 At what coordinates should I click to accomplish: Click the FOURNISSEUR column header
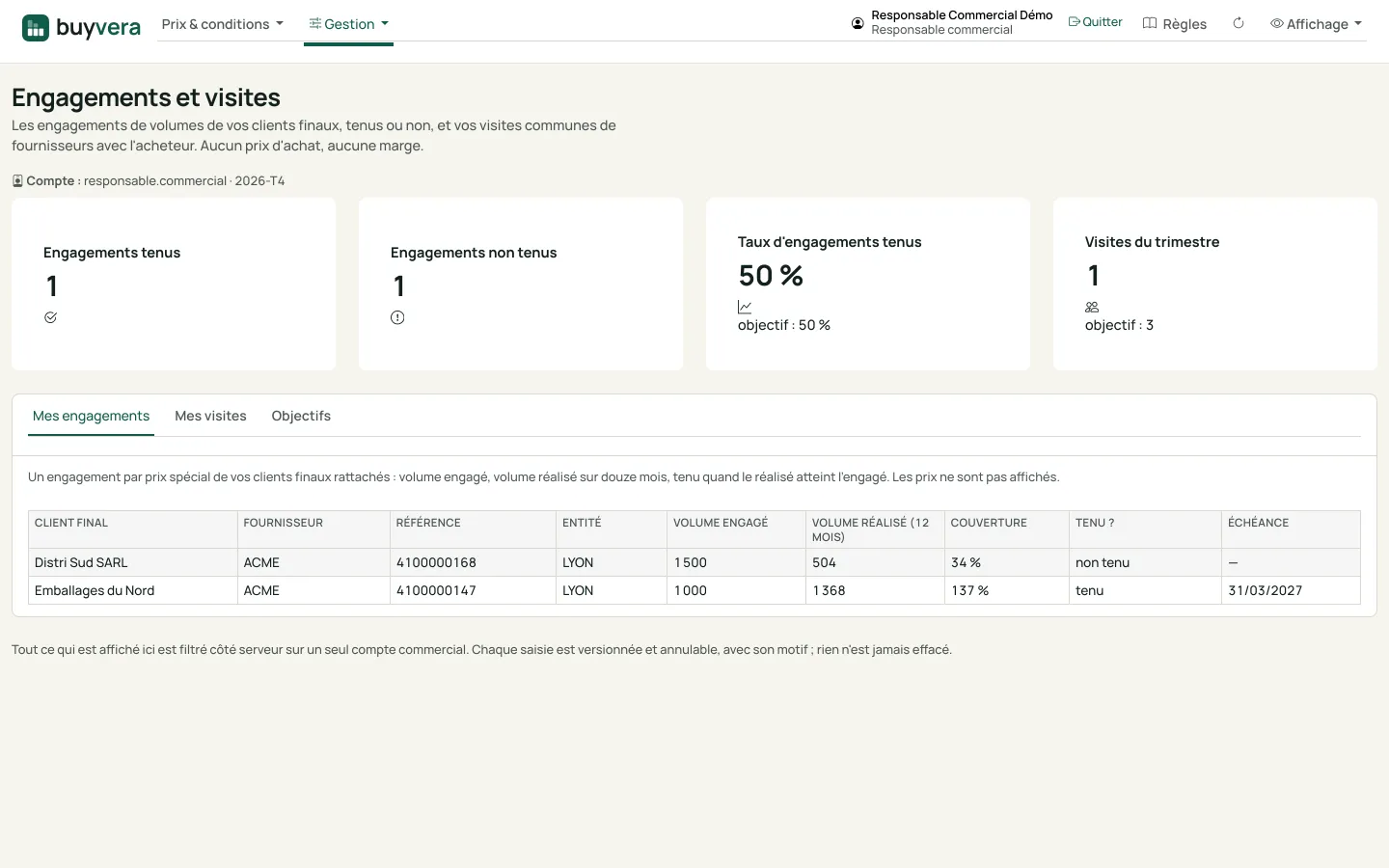pos(313,529)
